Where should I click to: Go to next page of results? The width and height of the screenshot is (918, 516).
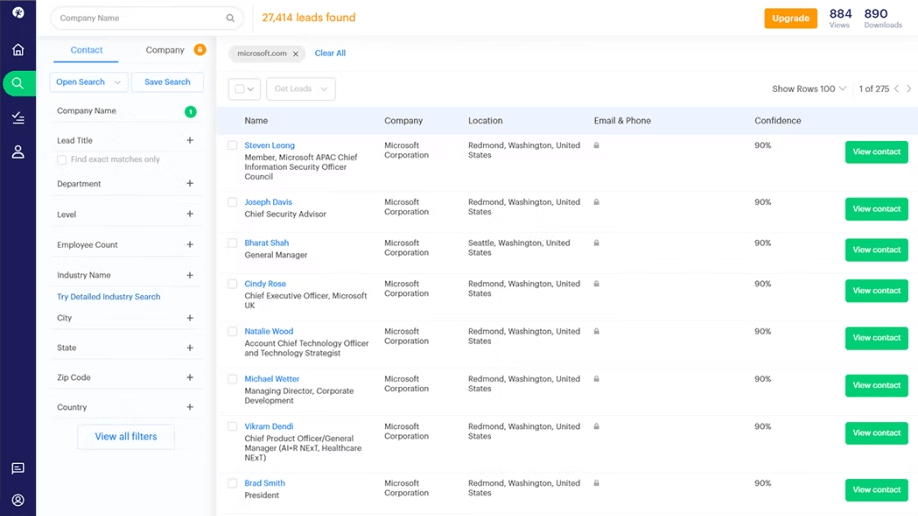point(908,89)
